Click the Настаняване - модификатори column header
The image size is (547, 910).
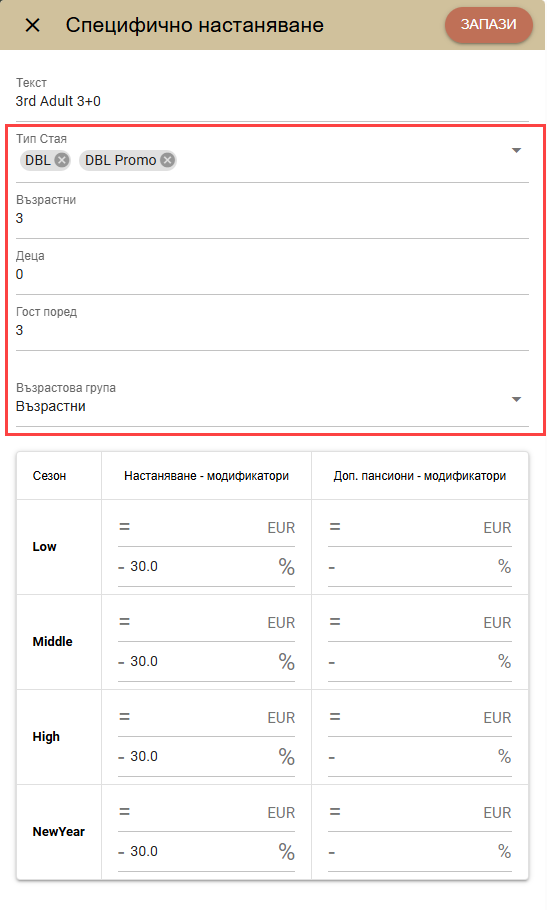(x=207, y=476)
